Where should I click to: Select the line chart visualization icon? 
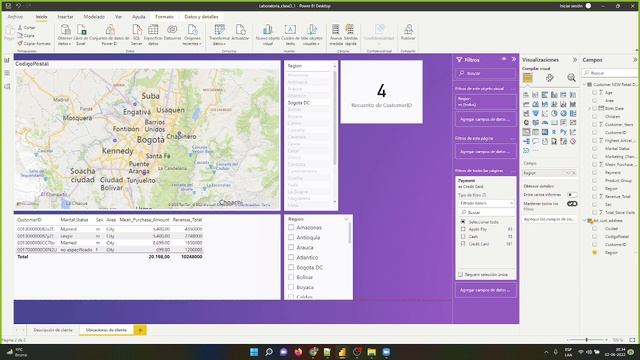pos(526,104)
